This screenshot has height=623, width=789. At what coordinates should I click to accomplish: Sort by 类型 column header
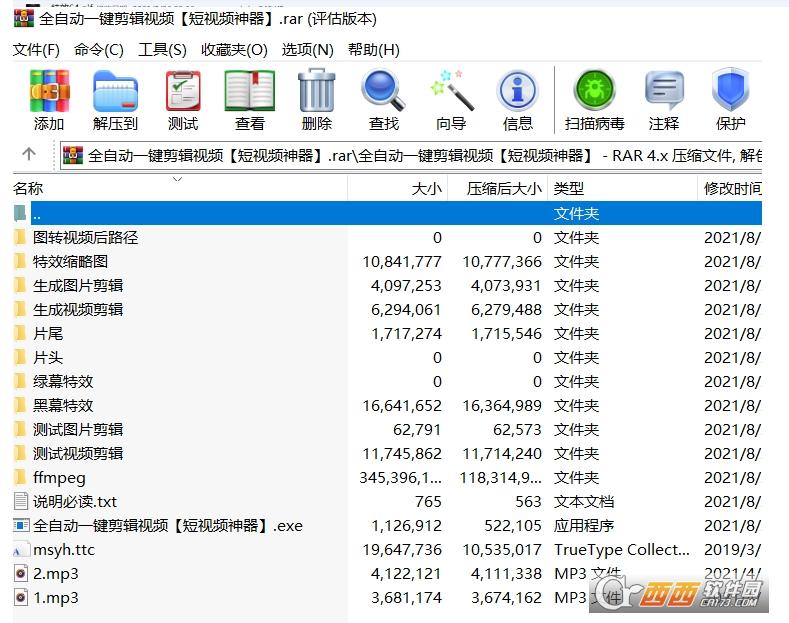coord(622,188)
